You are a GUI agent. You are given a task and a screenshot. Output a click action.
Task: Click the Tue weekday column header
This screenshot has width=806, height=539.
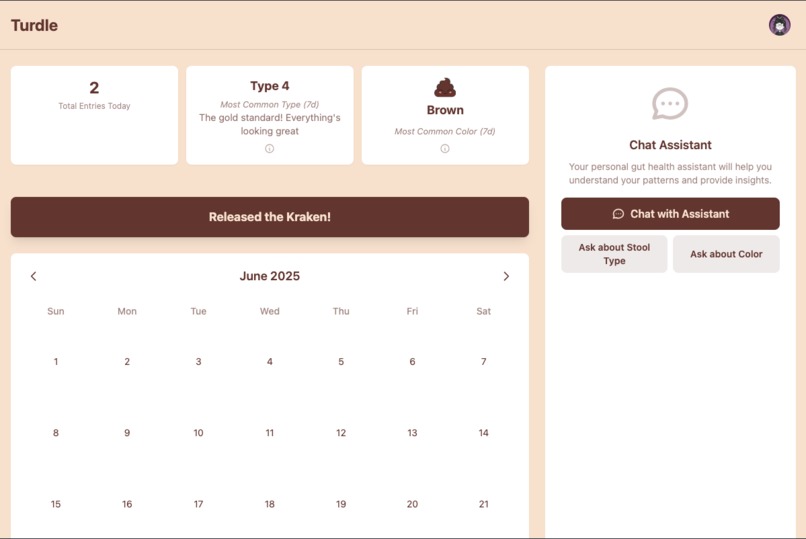pyautogui.click(x=198, y=311)
